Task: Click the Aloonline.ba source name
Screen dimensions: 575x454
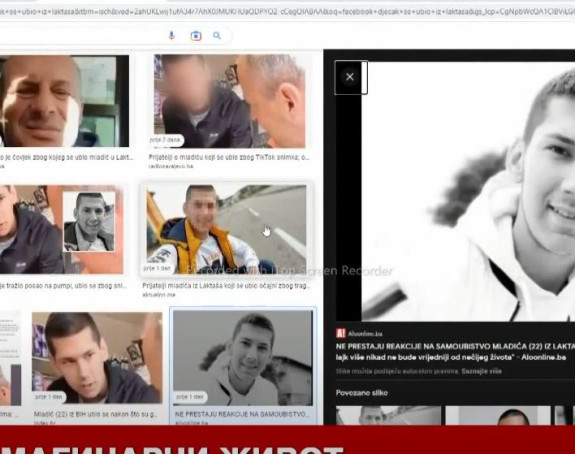Action: tap(365, 334)
